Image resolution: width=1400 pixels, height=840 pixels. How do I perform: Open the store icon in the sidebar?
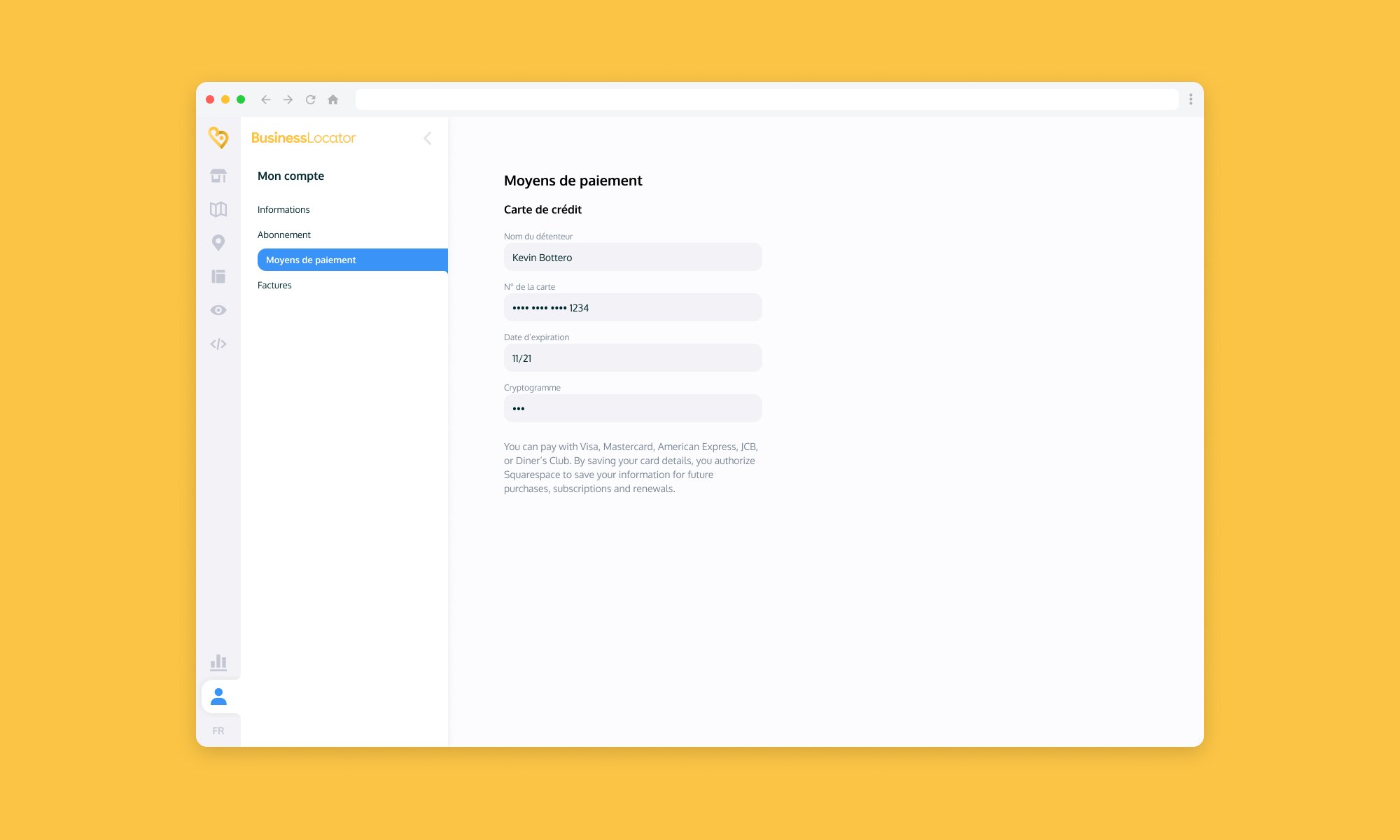coord(218,176)
